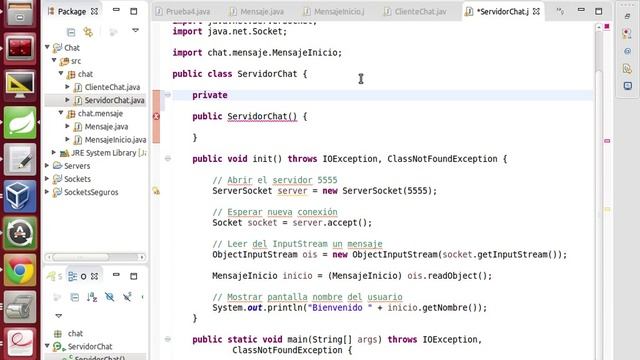Fold the init() method
The width and height of the screenshot is (640, 360).
168,158
